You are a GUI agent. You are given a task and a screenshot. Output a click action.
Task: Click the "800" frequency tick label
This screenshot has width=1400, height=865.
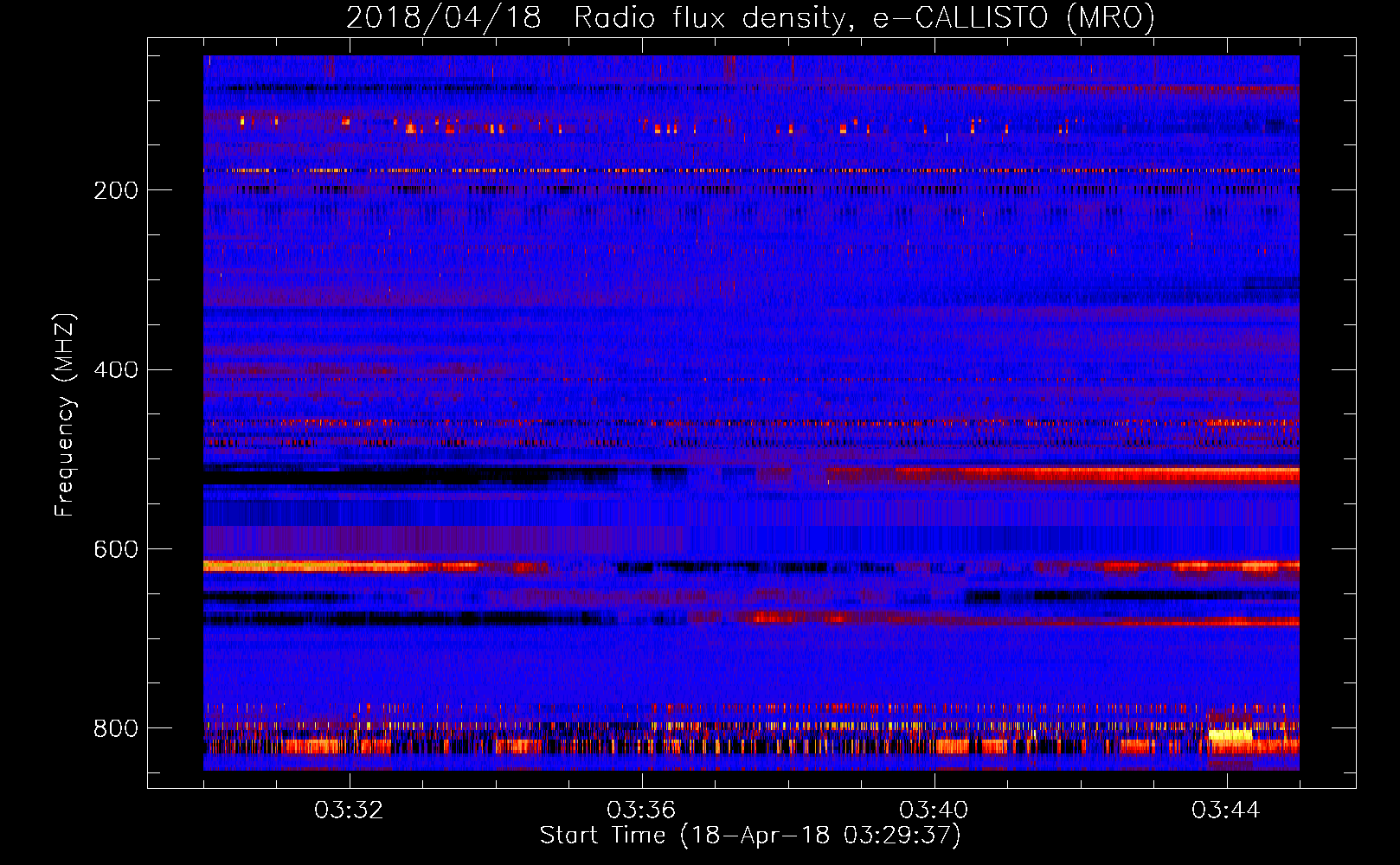click(115, 729)
